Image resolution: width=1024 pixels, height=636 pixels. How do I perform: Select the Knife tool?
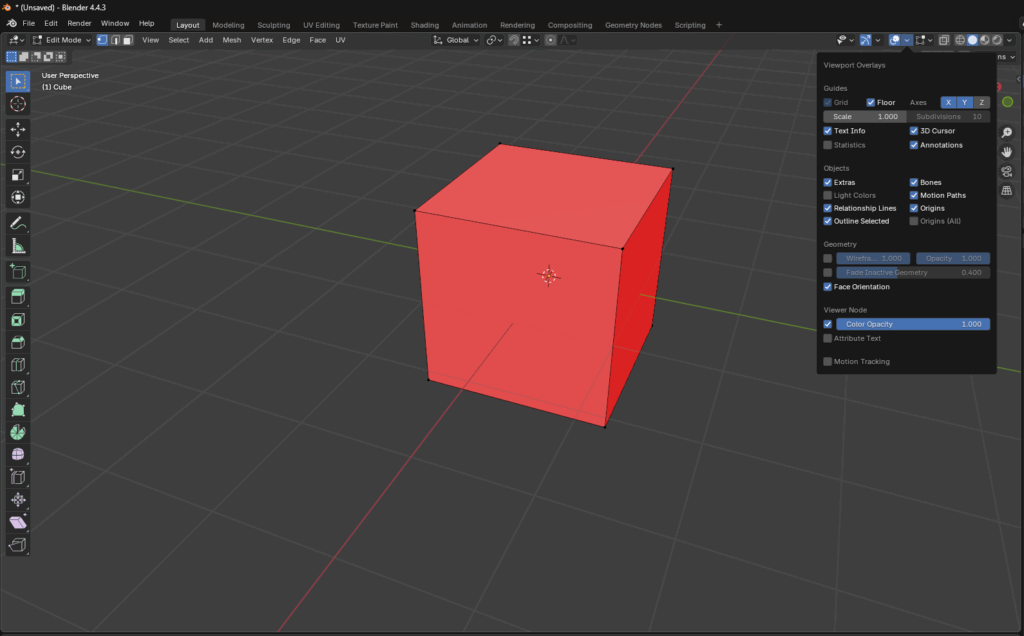coord(18,387)
